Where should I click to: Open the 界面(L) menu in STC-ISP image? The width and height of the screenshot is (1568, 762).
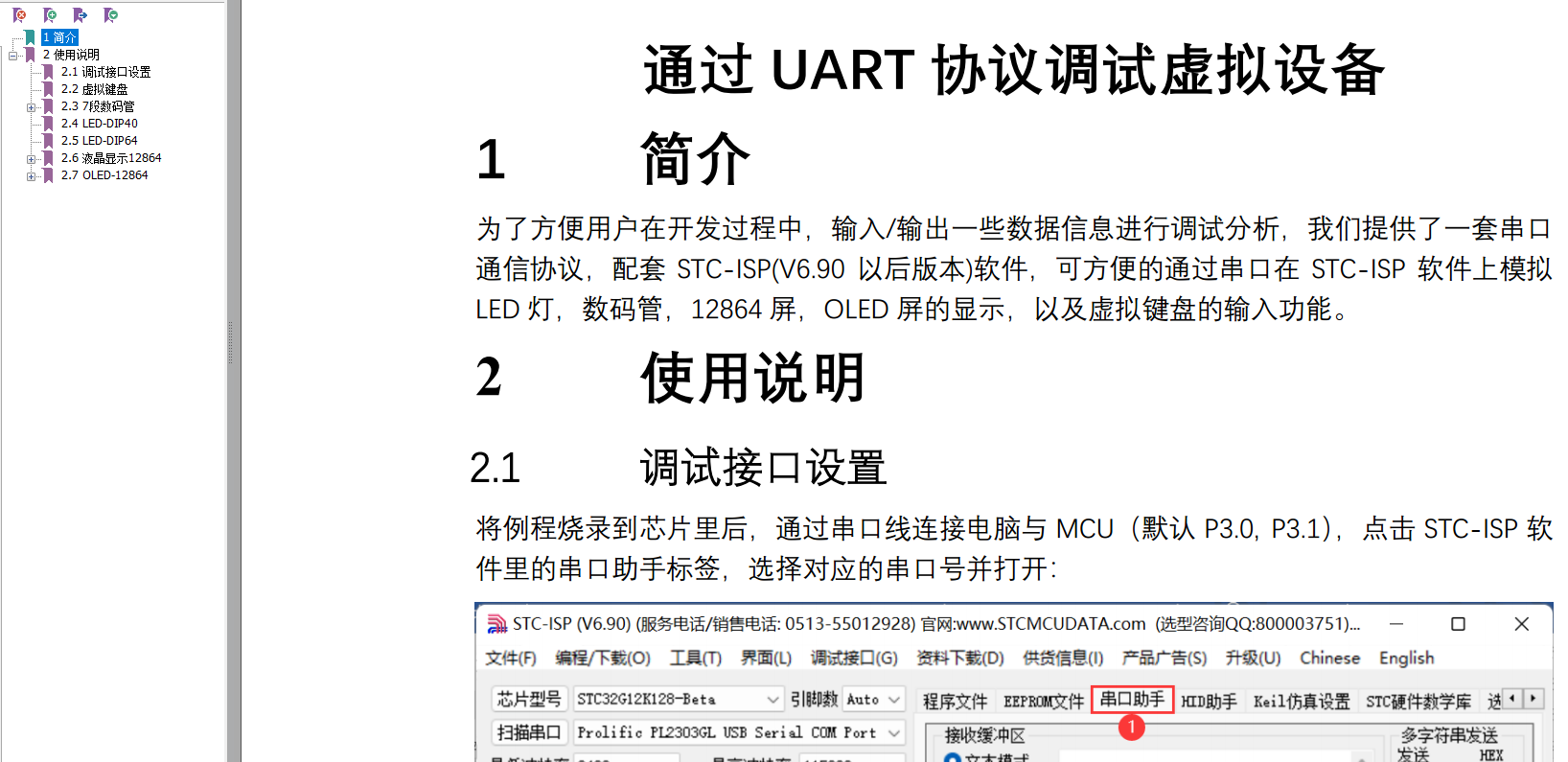[766, 658]
